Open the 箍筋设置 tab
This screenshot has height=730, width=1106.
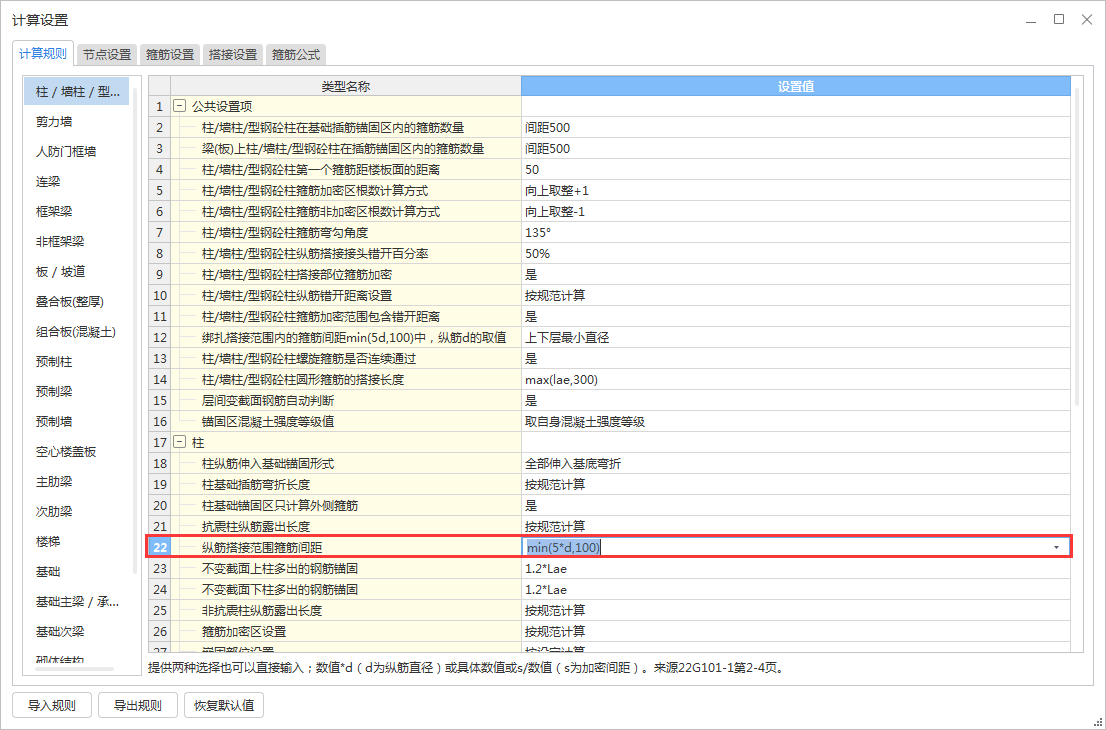coord(170,54)
